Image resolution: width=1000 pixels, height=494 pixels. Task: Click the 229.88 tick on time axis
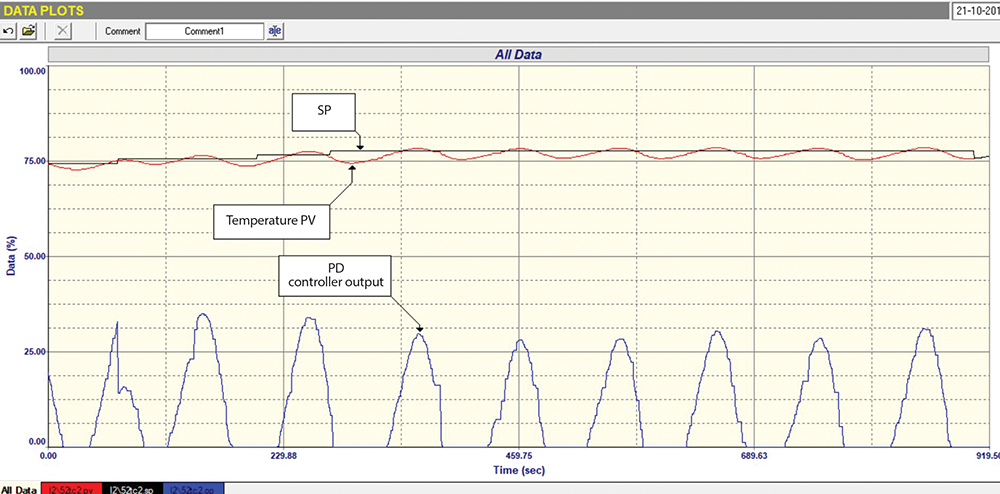[x=284, y=454]
